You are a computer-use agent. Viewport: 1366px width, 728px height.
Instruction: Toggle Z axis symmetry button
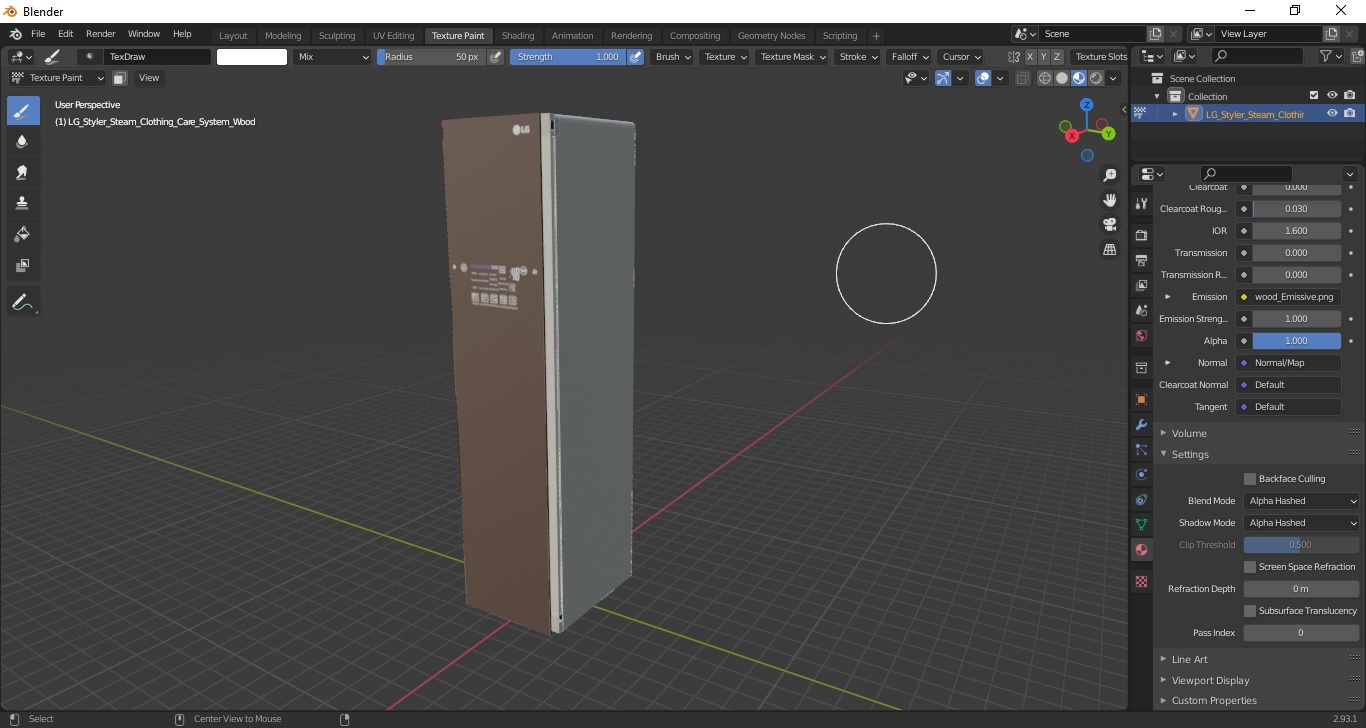coord(1058,57)
